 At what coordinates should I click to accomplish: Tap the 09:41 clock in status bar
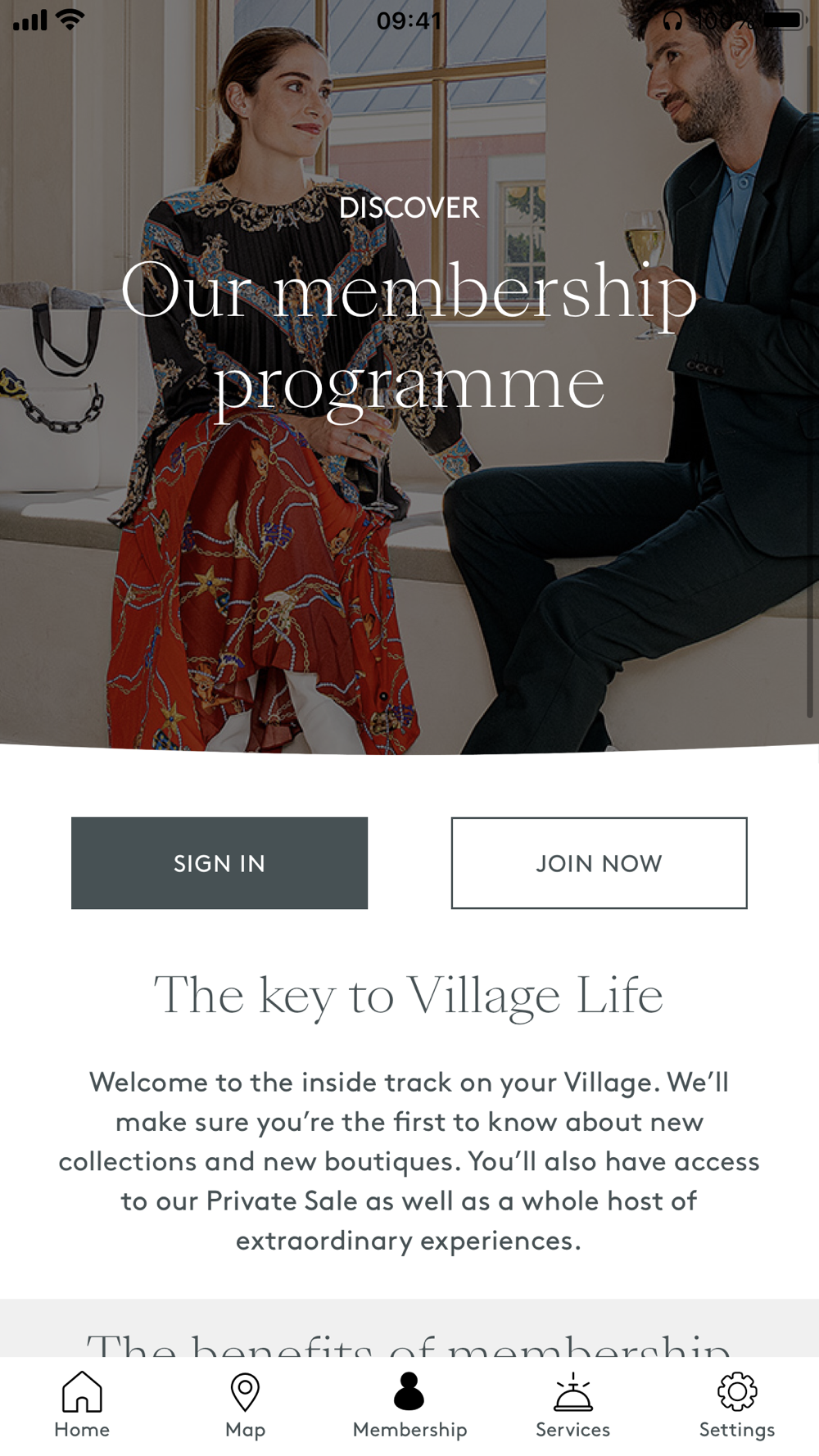coord(409,20)
